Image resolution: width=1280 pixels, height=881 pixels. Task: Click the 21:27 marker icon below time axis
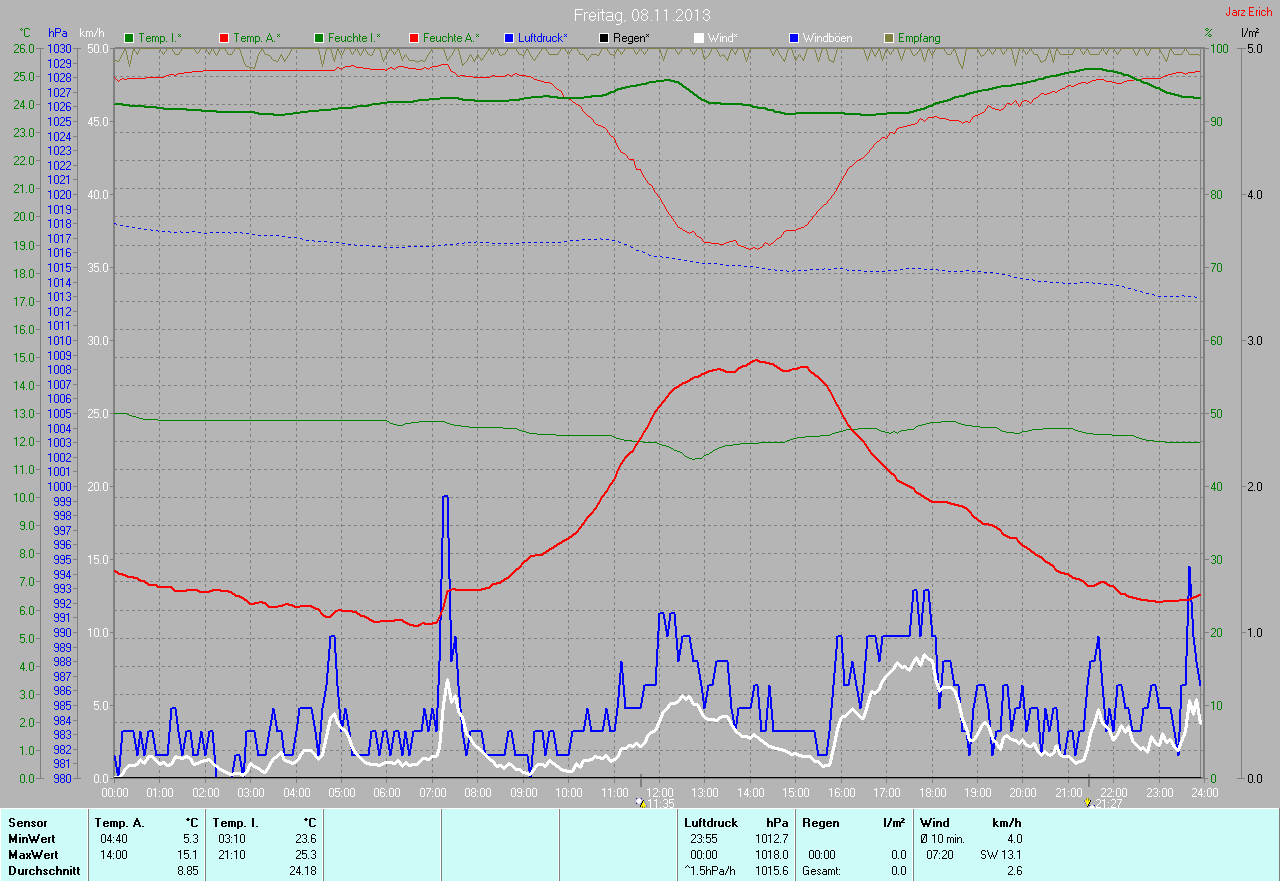[1088, 802]
